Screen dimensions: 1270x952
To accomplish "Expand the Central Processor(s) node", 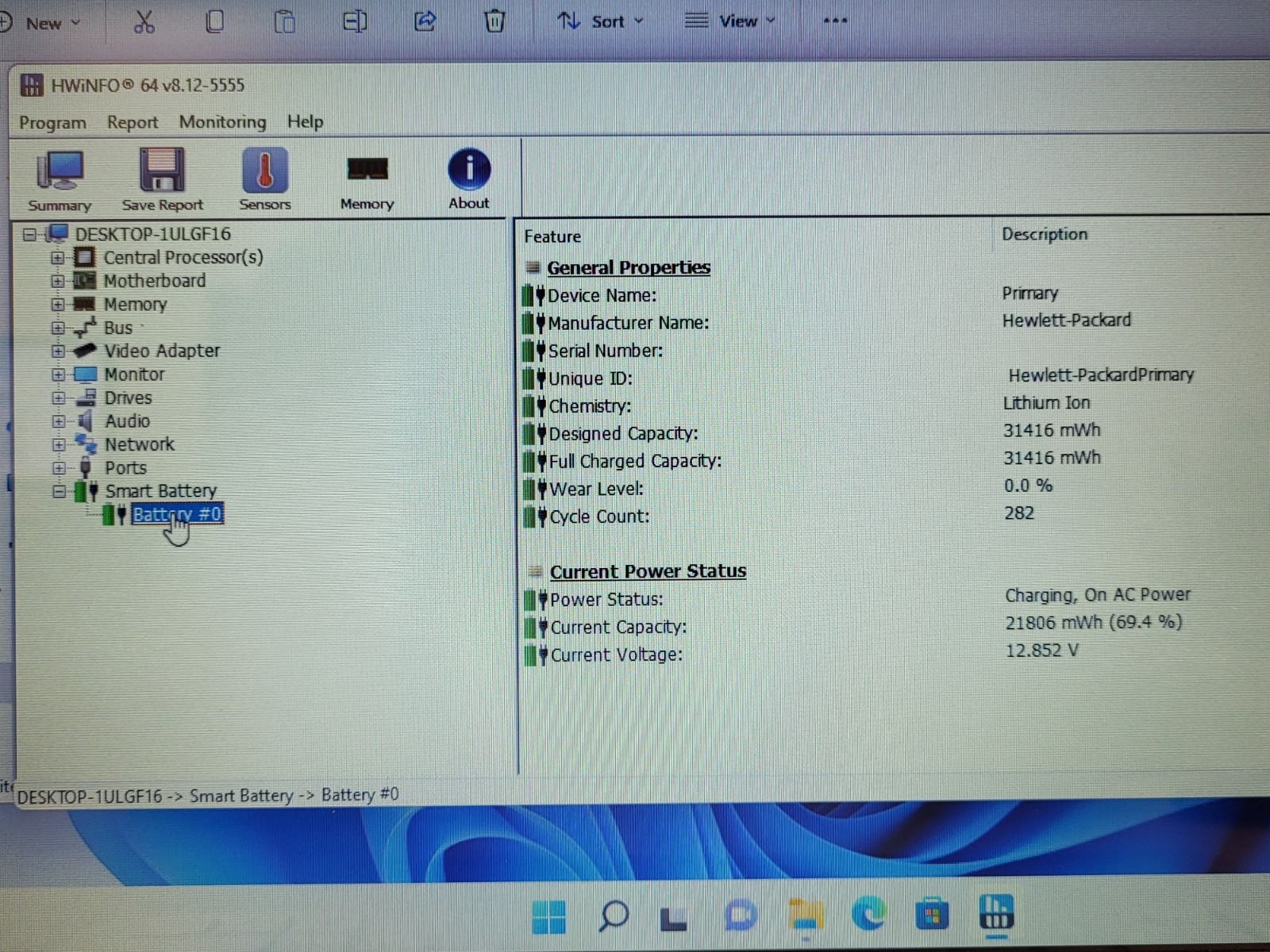I will click(57, 258).
